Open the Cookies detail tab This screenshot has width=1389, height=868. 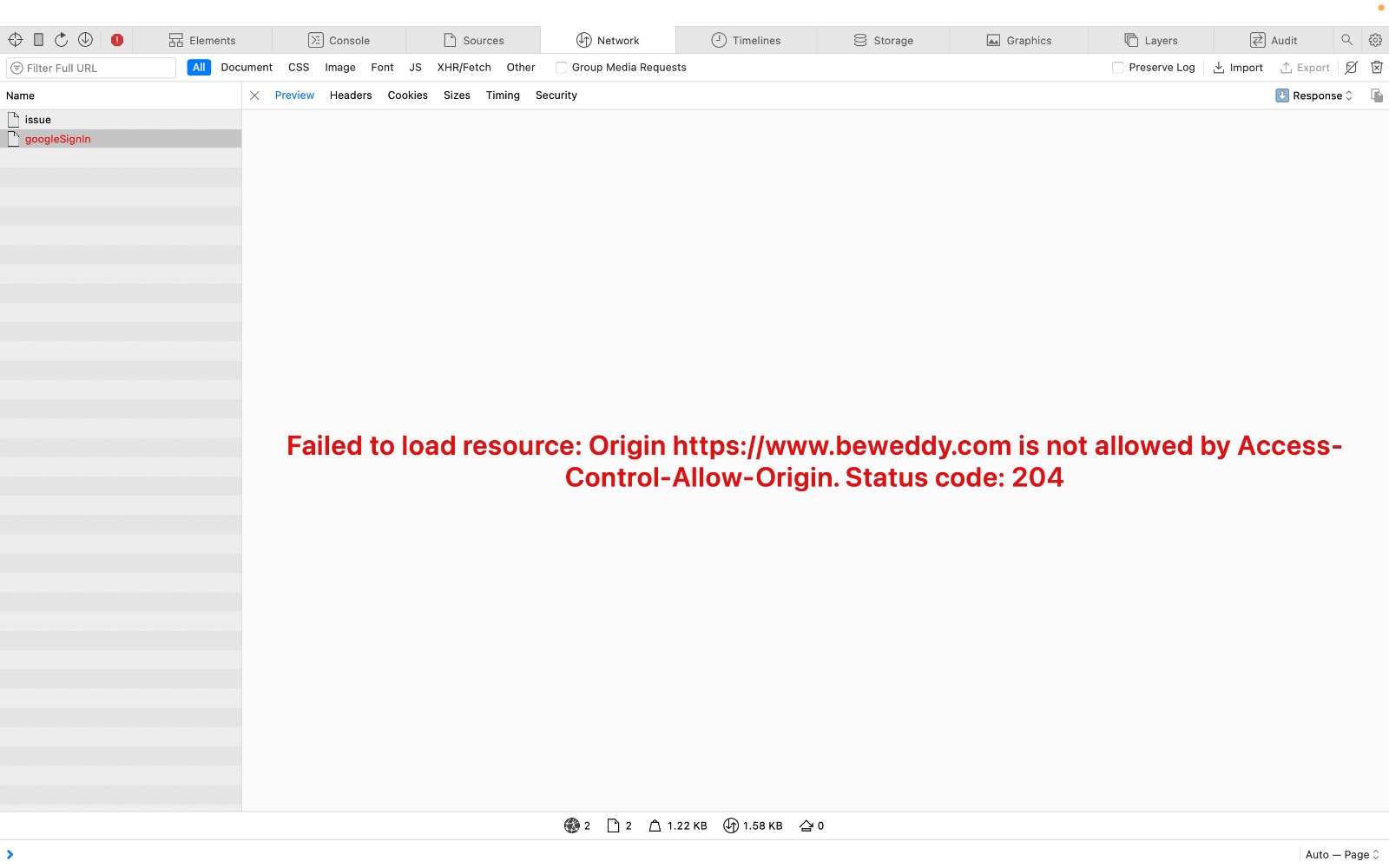(x=408, y=95)
